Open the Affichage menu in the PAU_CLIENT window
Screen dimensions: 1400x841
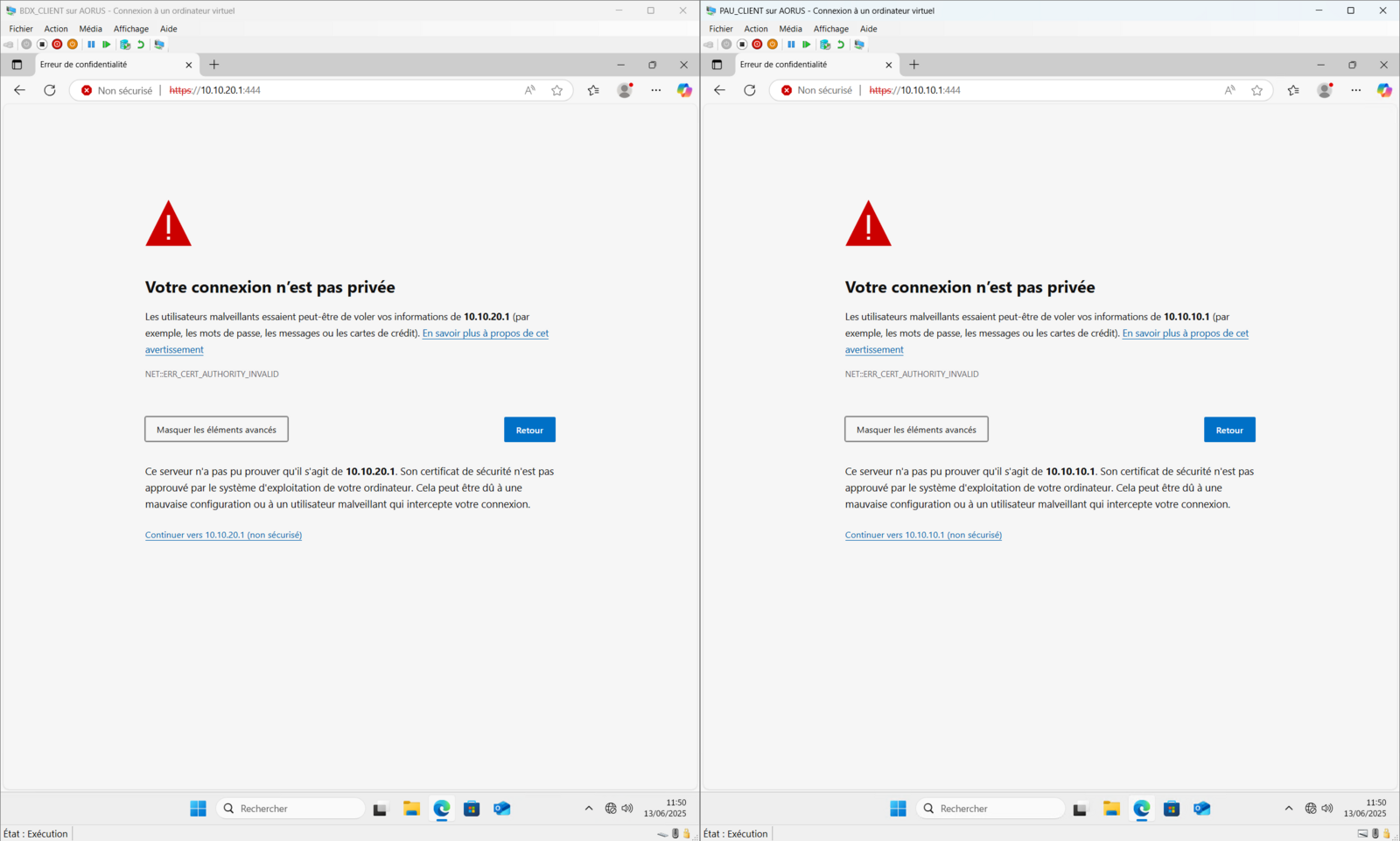830,29
